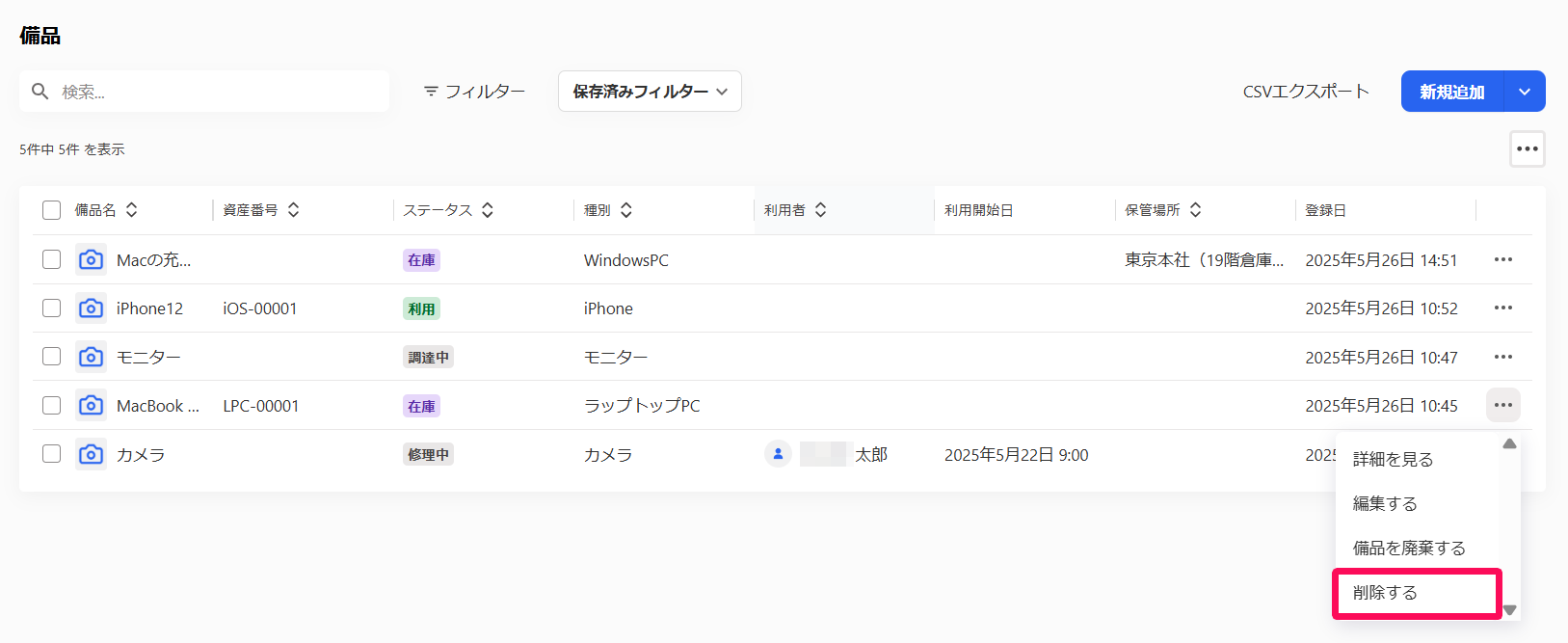Sort by ステータス column
The height and width of the screenshot is (643, 1568).
tap(488, 210)
